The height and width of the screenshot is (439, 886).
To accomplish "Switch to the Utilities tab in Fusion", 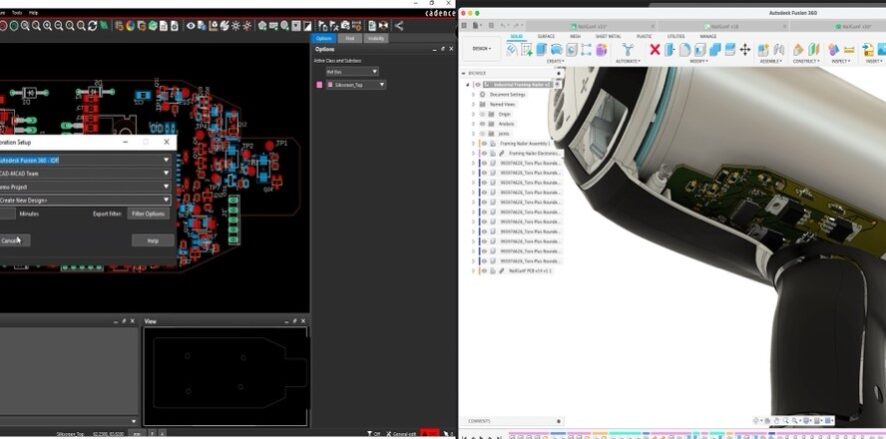I will [x=676, y=36].
